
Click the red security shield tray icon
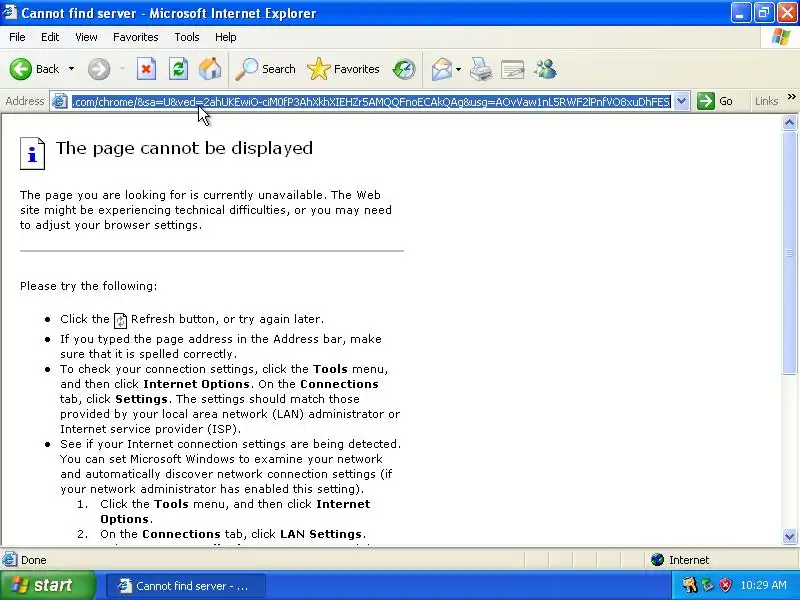click(725, 585)
